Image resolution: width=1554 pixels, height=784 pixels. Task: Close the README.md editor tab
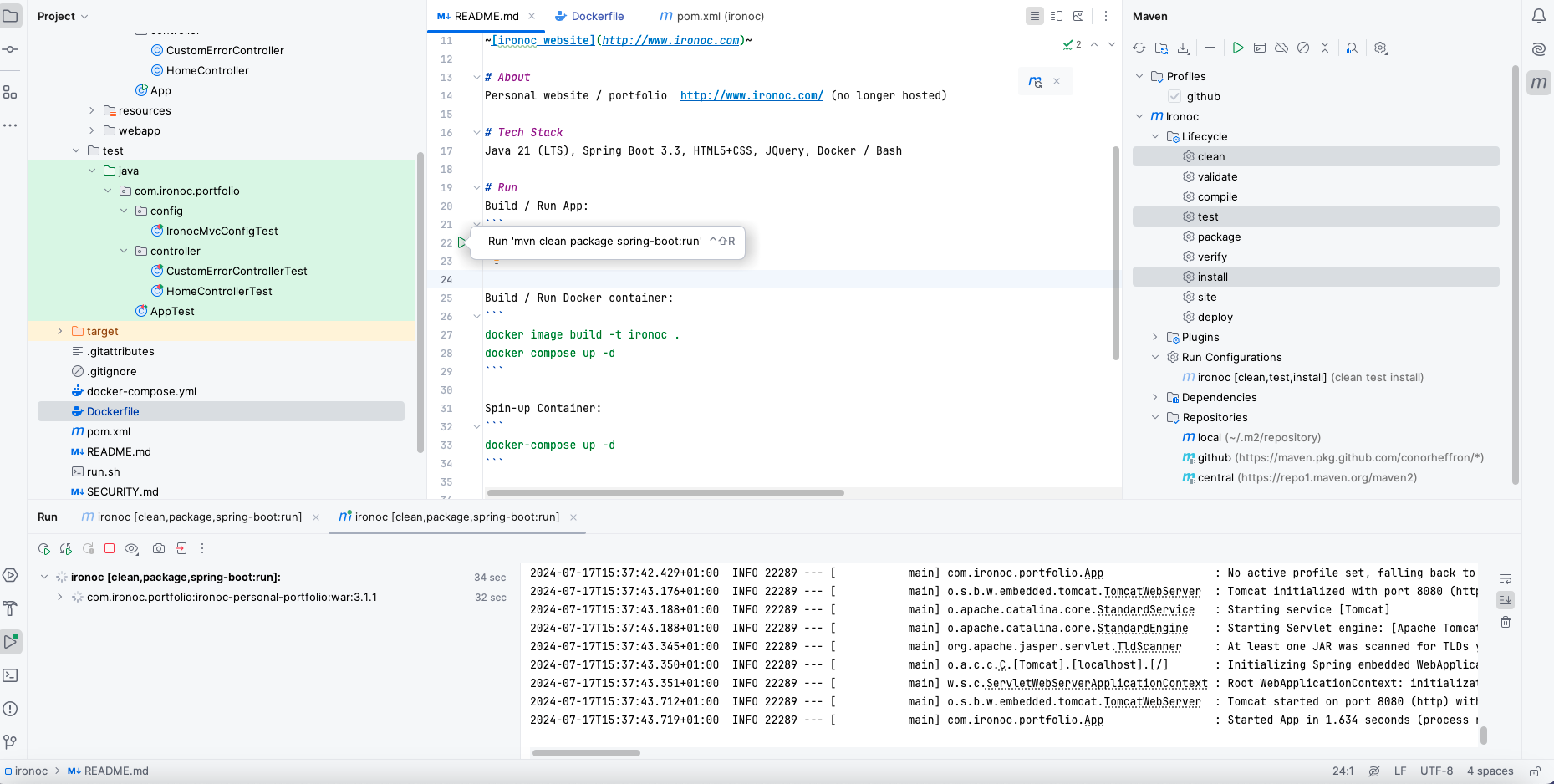[x=532, y=16]
